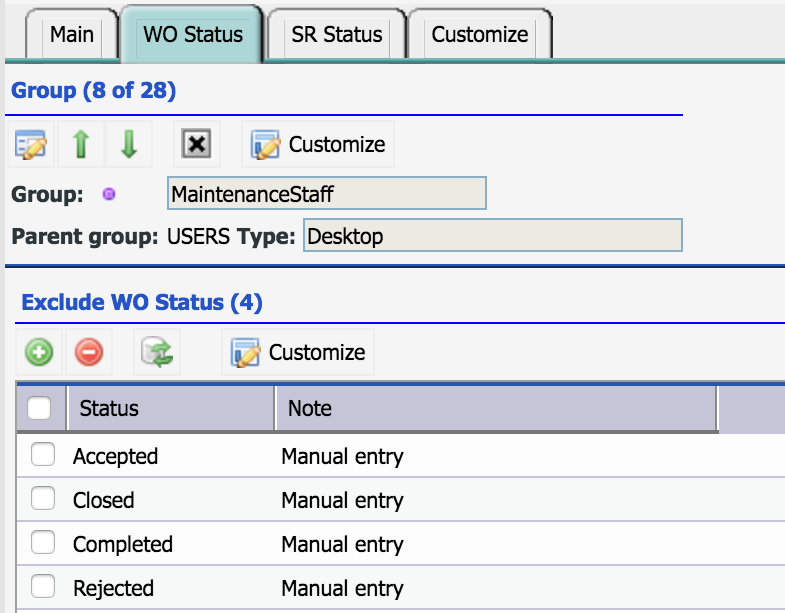This screenshot has height=613, width=785.
Task: Open the Customize tab
Action: (480, 35)
